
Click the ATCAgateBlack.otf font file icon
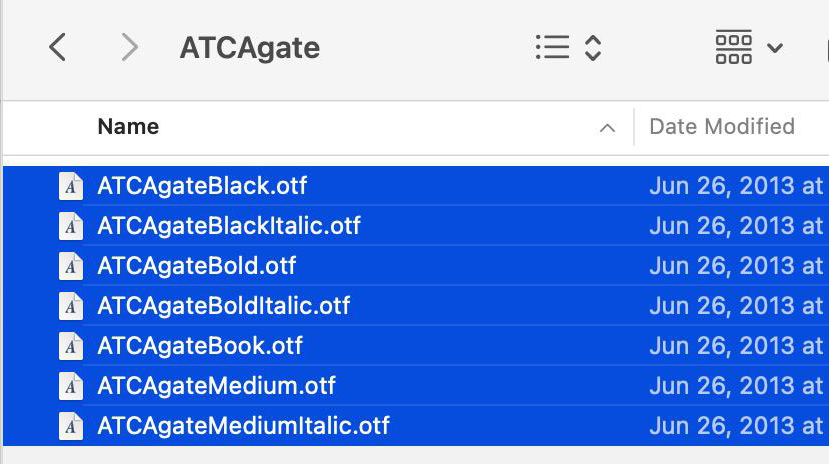tap(70, 186)
